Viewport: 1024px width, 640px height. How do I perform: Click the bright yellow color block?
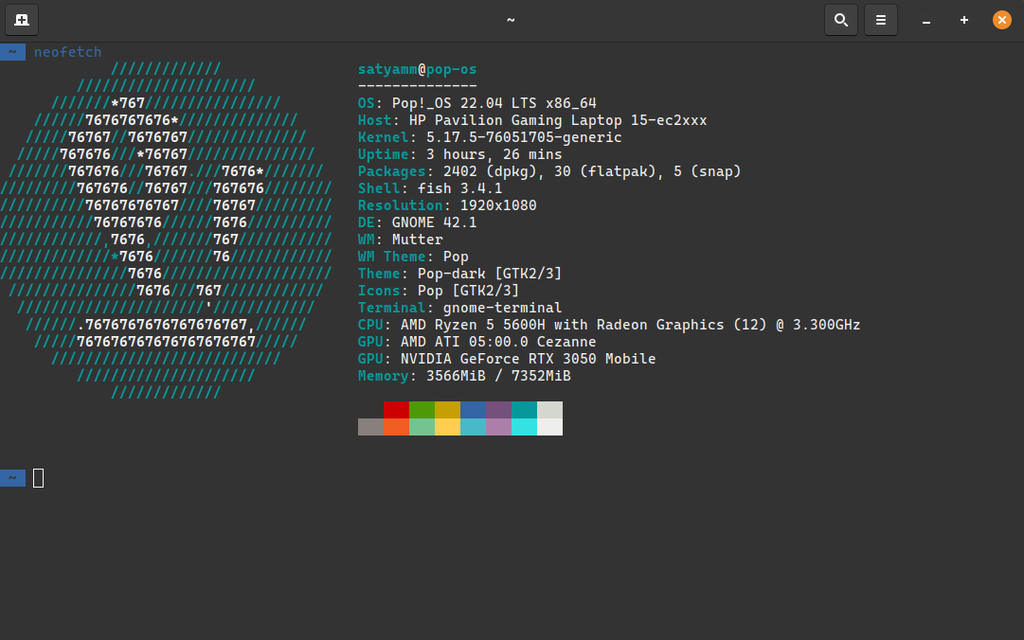[x=447, y=427]
